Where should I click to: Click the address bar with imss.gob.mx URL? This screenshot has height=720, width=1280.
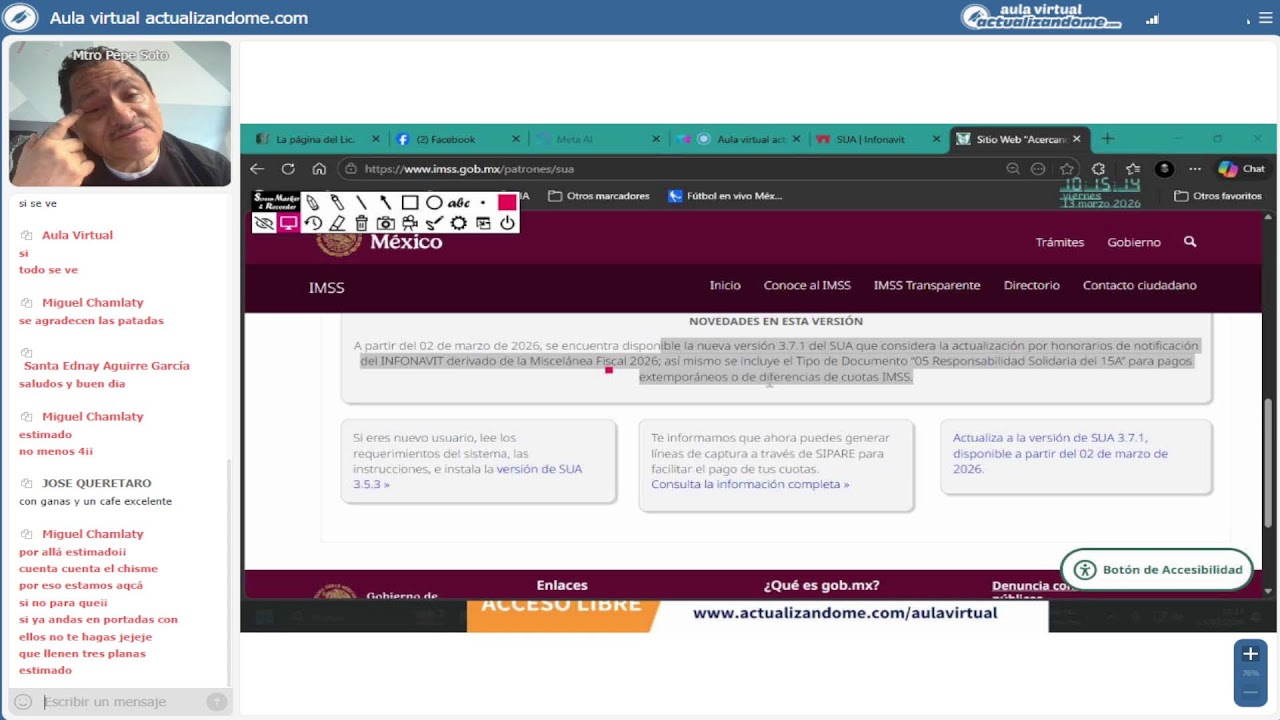click(x=670, y=169)
